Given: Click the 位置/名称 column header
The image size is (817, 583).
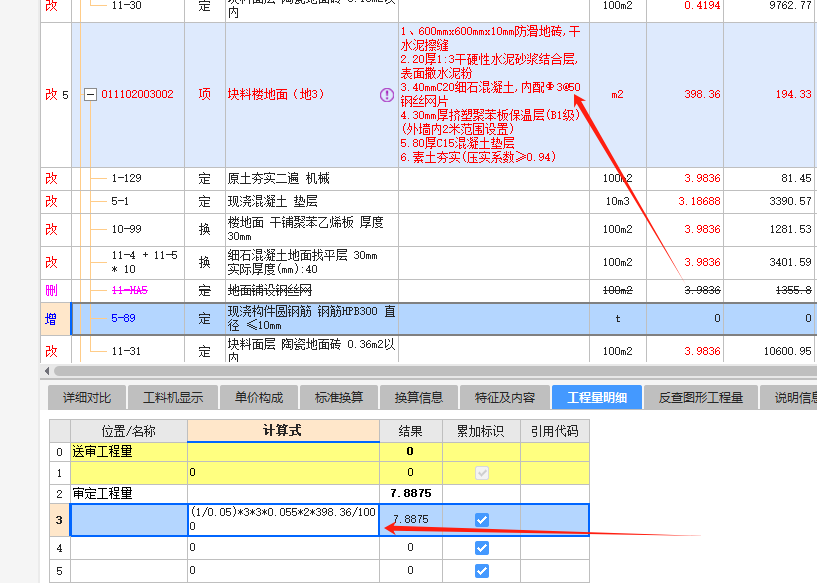Looking at the screenshot, I should coord(129,431).
